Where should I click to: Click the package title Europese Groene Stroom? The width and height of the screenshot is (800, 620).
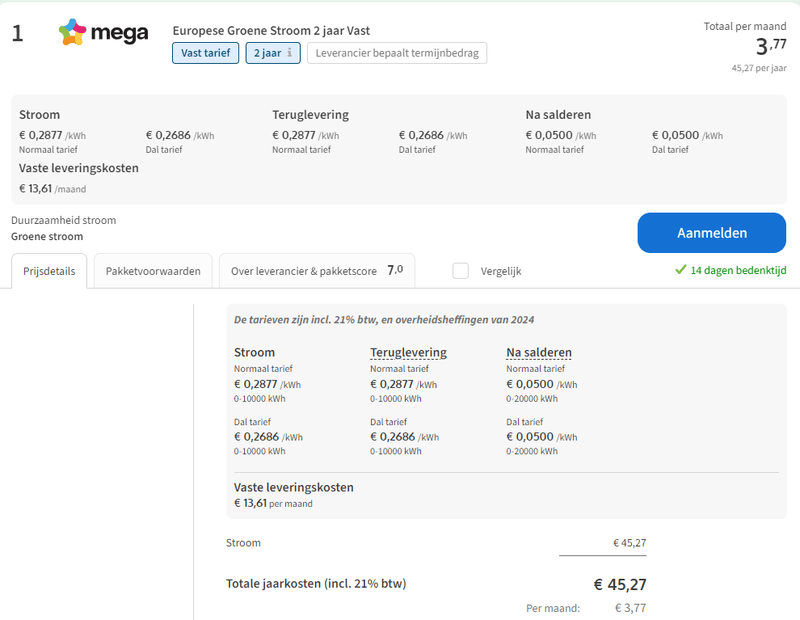(271, 31)
